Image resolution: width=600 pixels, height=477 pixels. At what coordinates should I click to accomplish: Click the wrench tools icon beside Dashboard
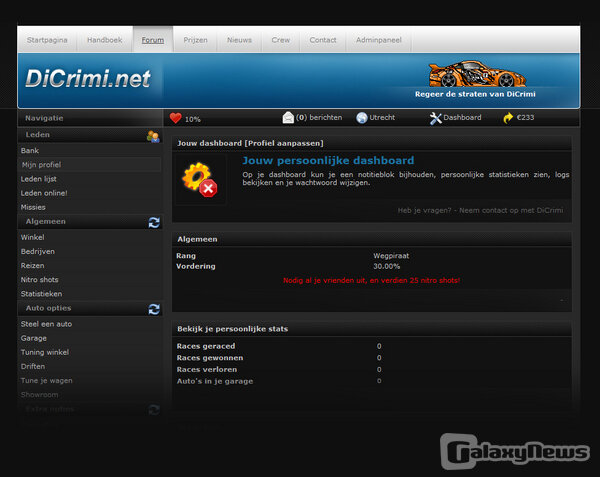(x=435, y=118)
